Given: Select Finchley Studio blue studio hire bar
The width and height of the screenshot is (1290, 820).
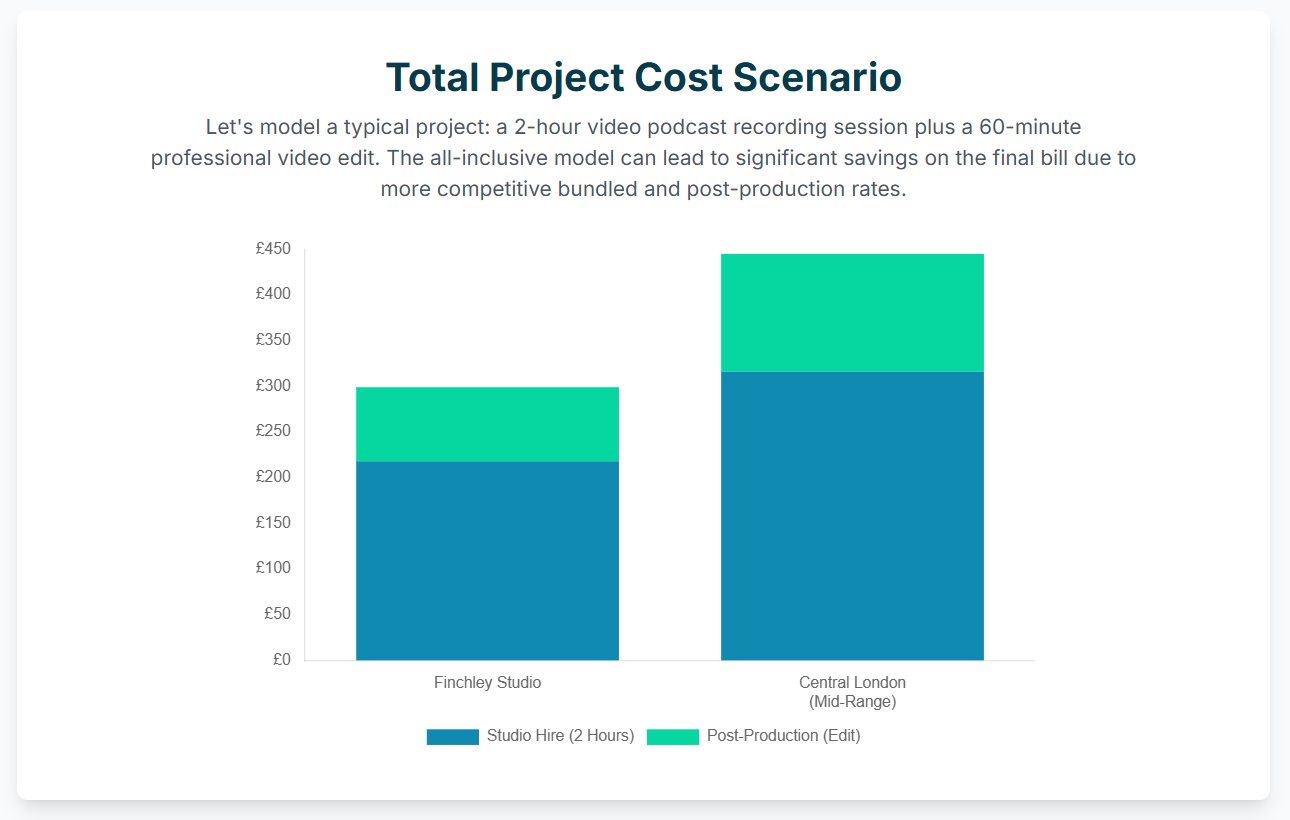Looking at the screenshot, I should [488, 561].
